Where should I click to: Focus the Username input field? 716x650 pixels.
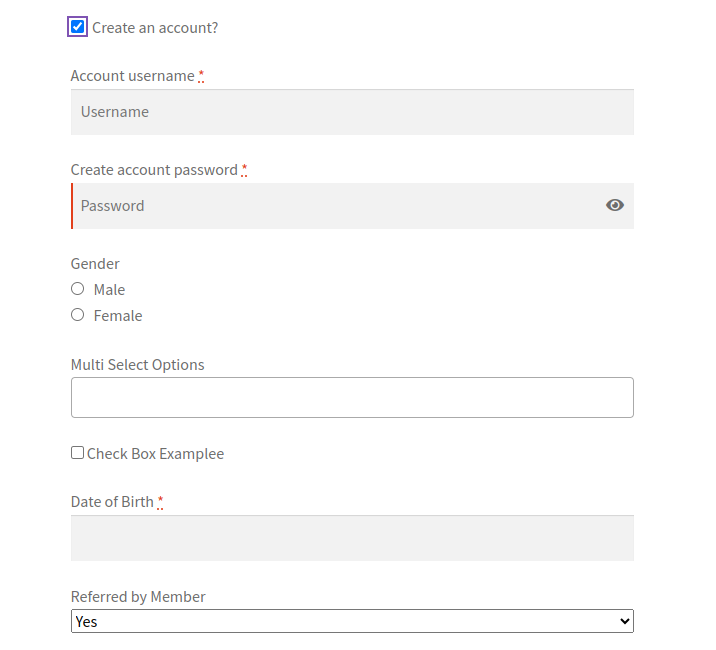tap(352, 112)
